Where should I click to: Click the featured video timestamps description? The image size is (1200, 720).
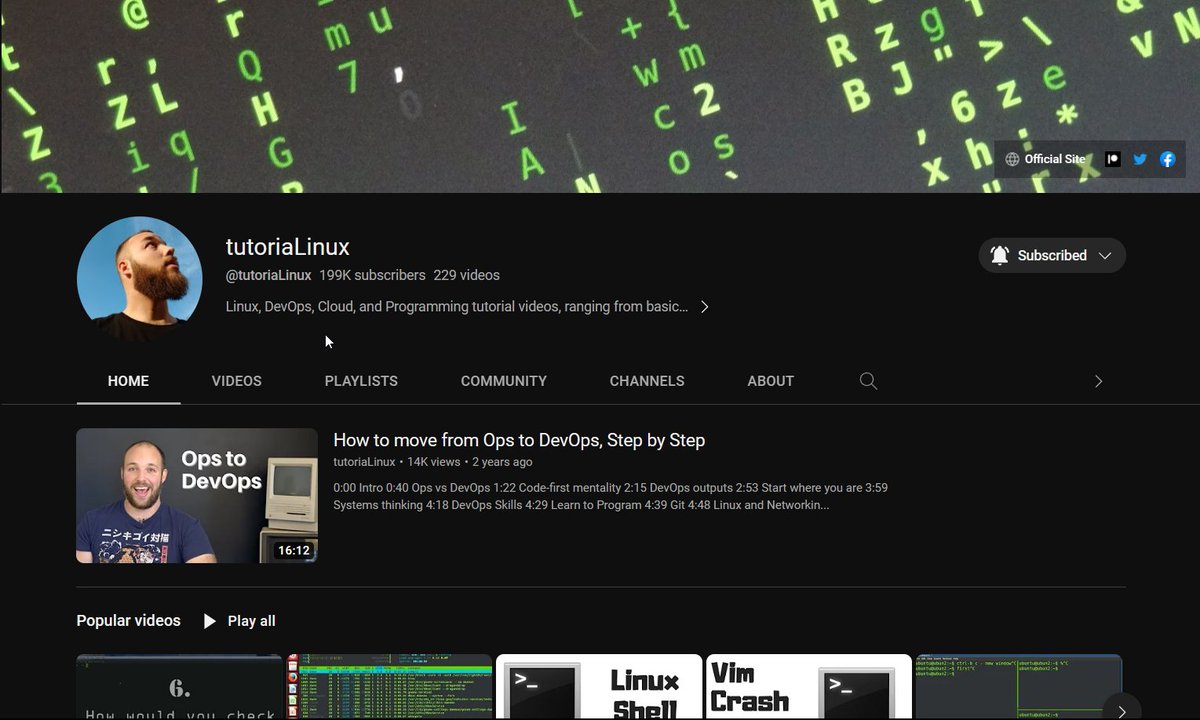pos(610,496)
